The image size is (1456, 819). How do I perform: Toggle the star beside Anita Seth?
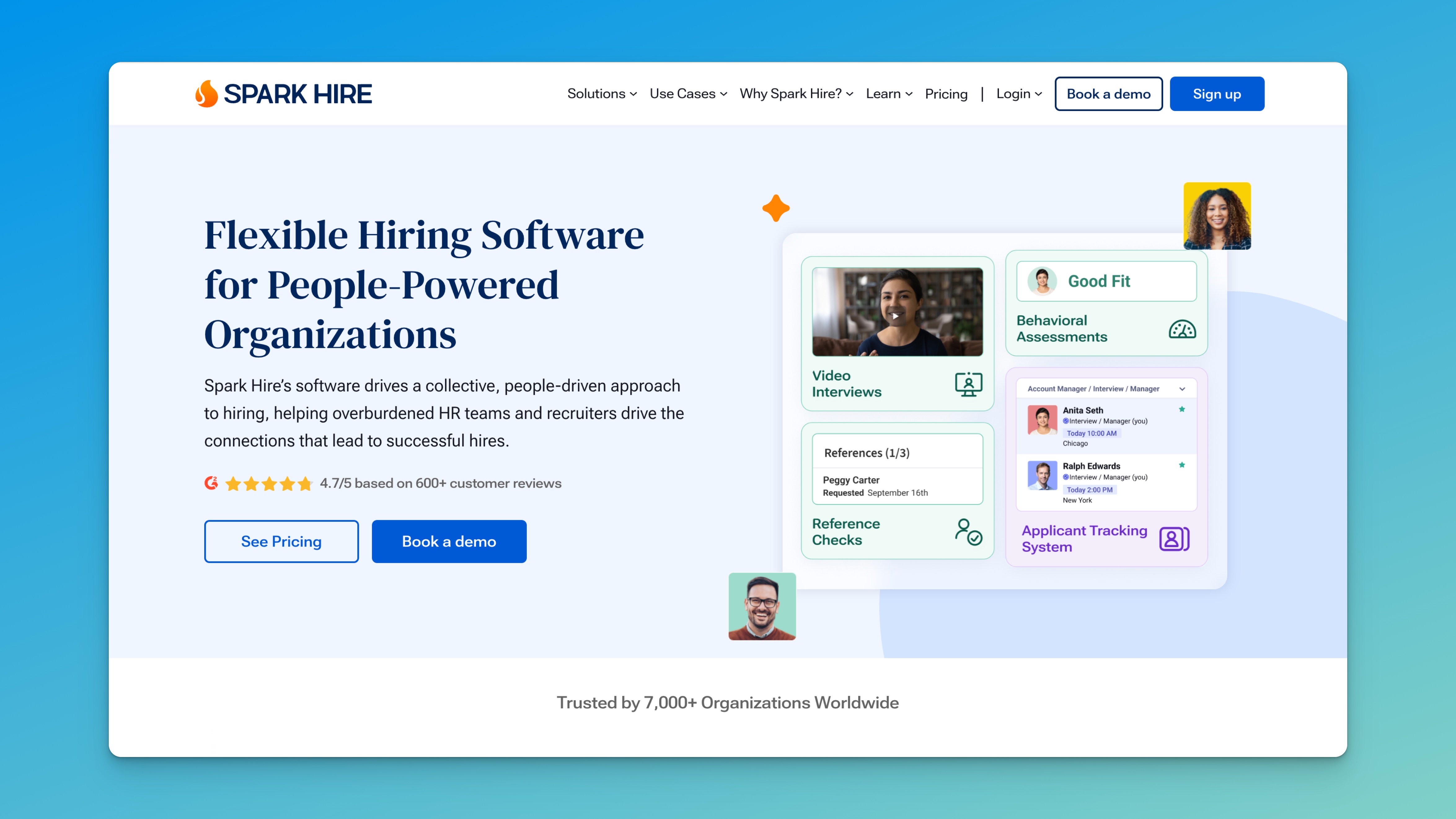point(1182,409)
